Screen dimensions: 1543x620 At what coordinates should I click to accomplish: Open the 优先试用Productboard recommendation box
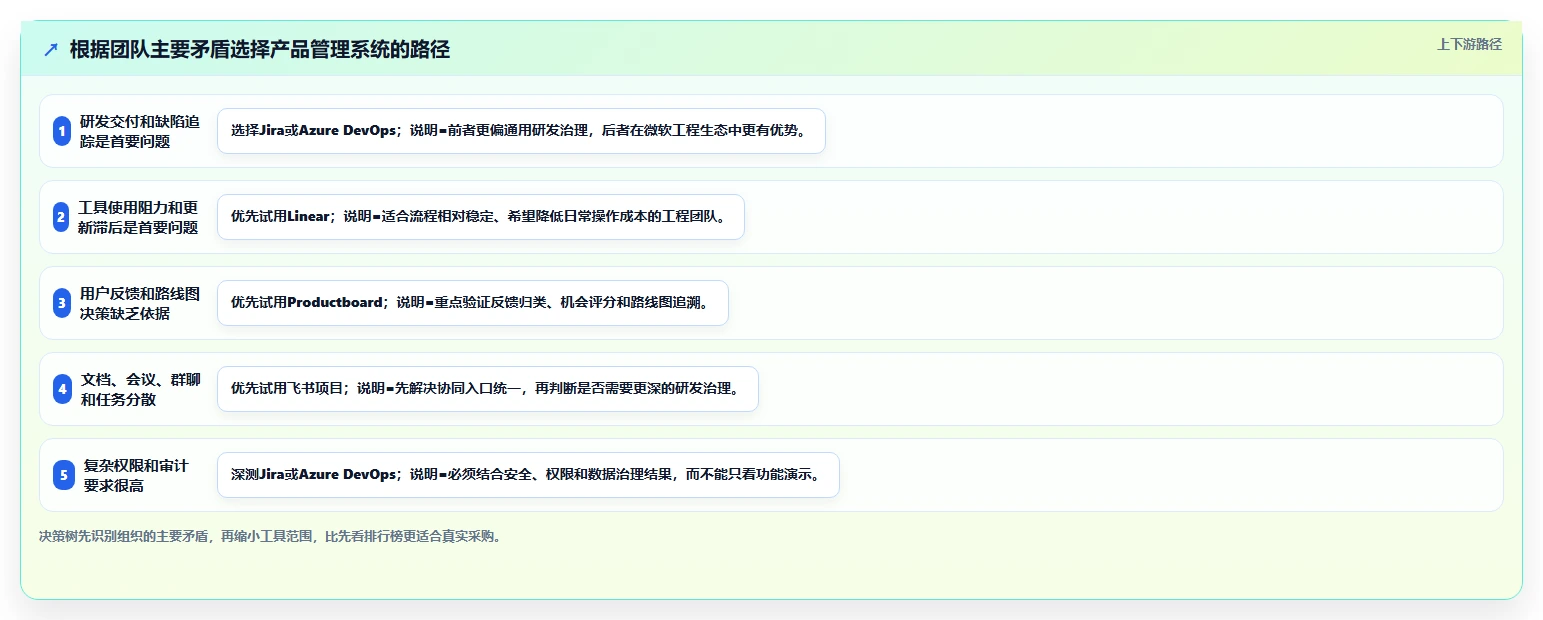[473, 303]
